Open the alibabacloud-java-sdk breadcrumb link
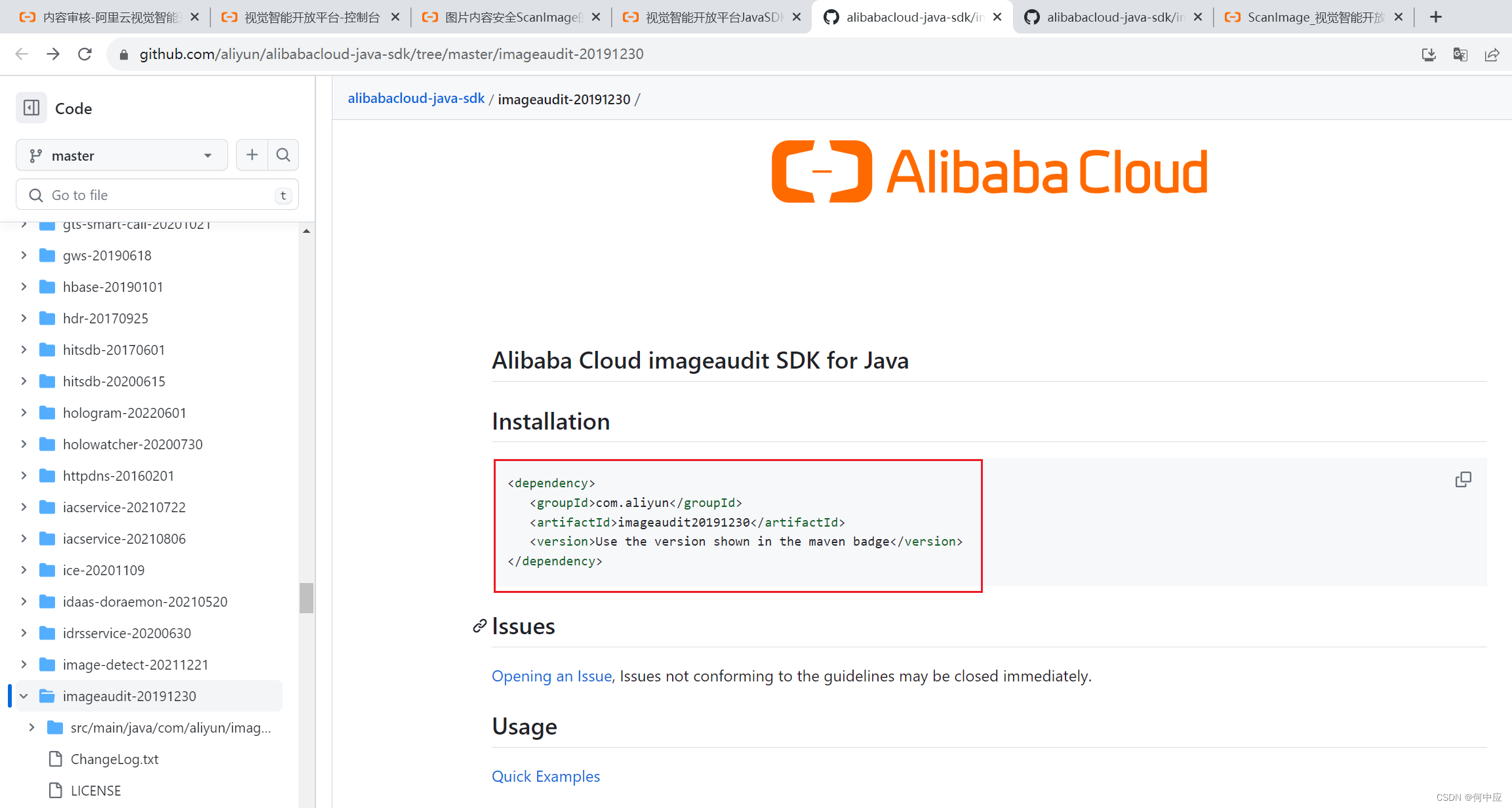This screenshot has width=1512, height=808. pos(416,98)
